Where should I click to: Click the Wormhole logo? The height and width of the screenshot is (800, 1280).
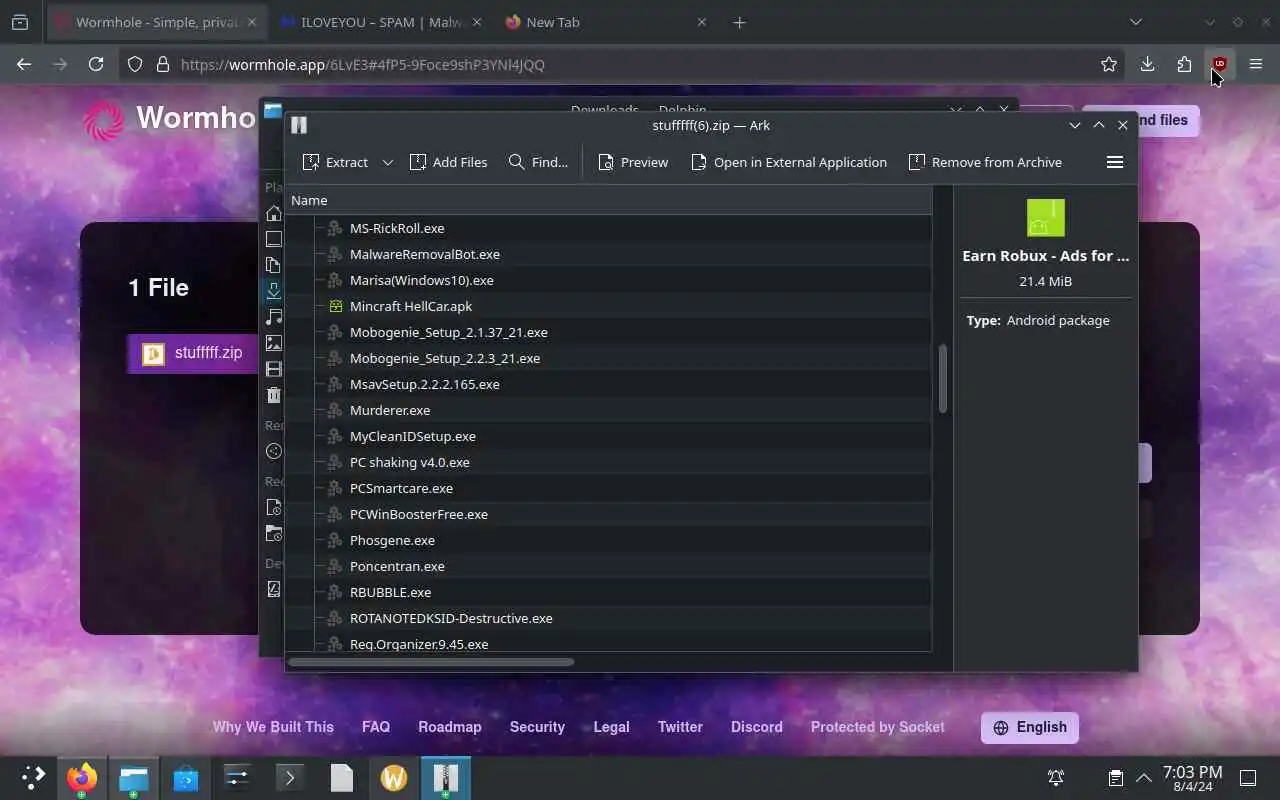[104, 120]
